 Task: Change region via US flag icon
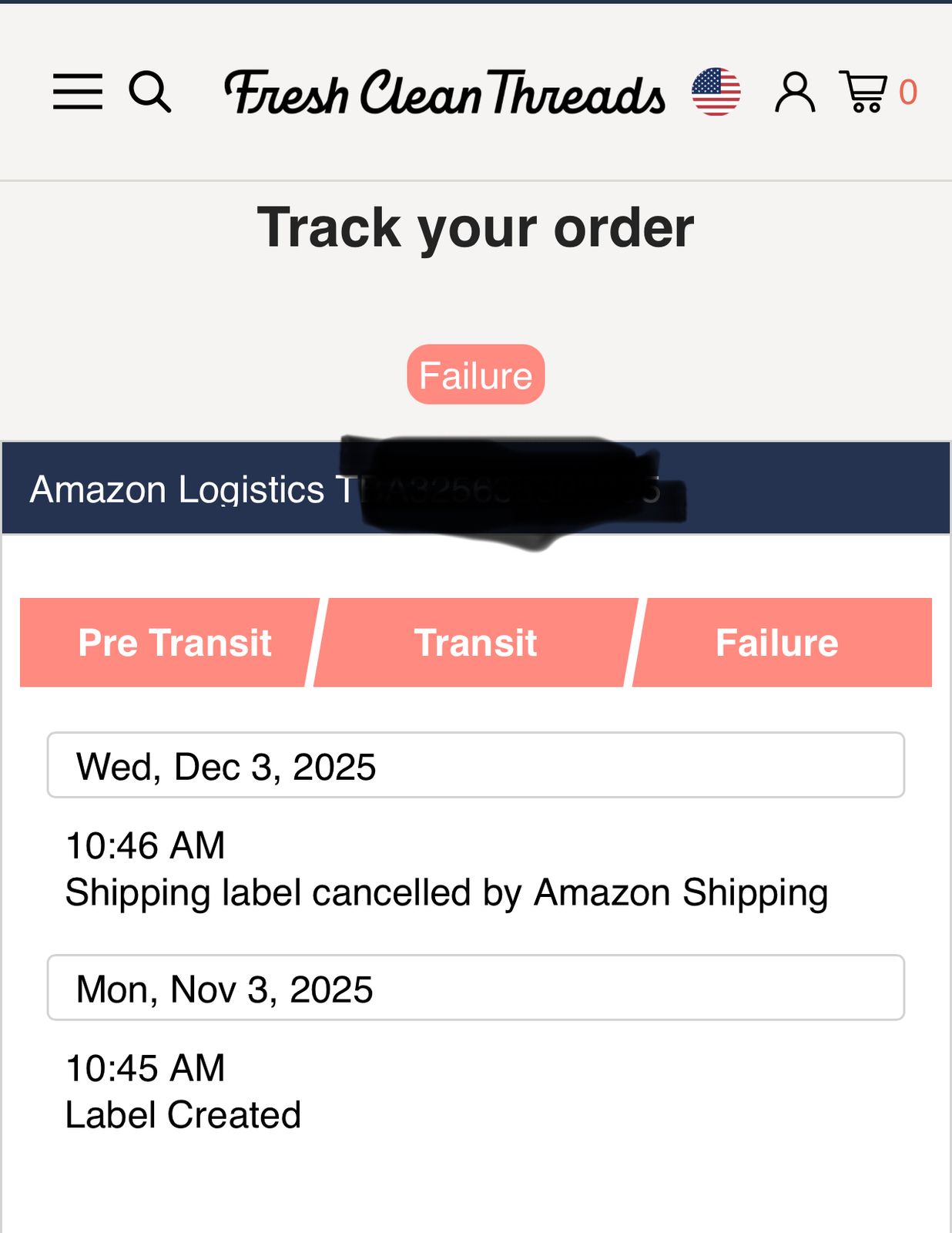716,92
